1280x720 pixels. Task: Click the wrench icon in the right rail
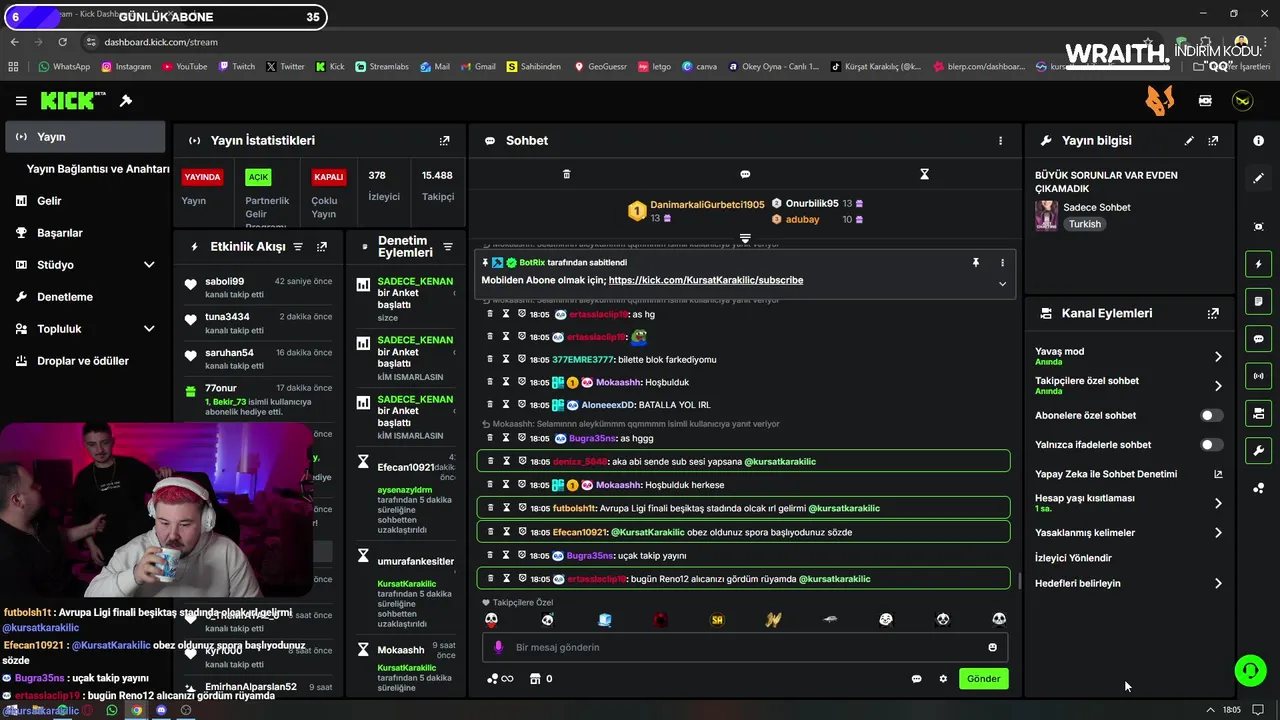1258,451
